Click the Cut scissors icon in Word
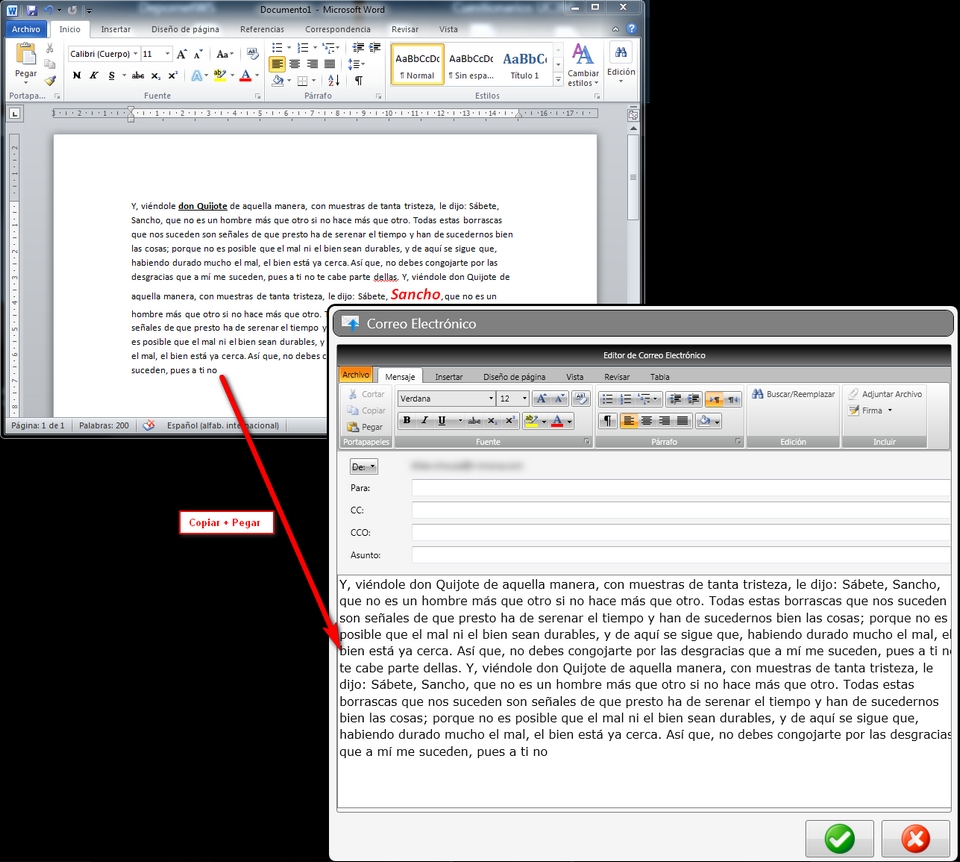 click(50, 48)
